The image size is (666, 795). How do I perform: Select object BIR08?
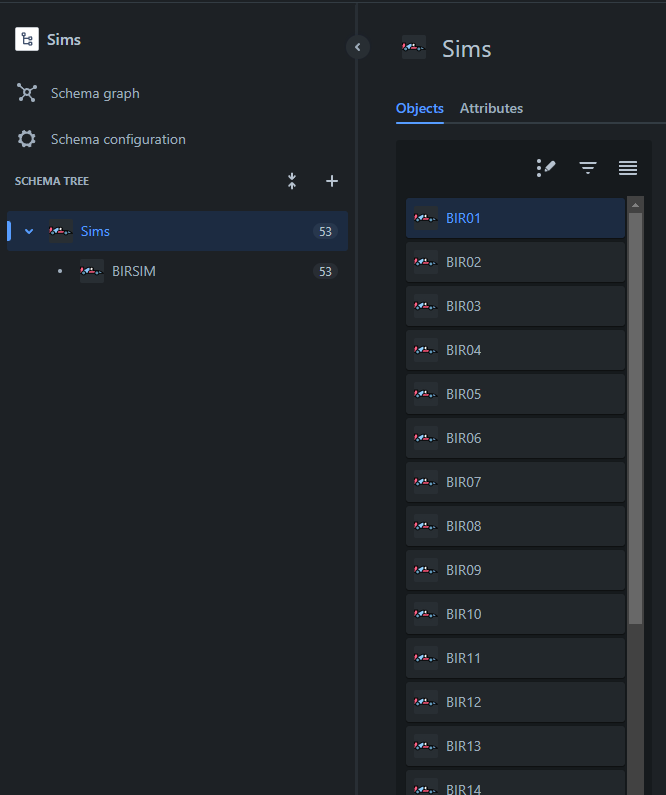point(515,526)
